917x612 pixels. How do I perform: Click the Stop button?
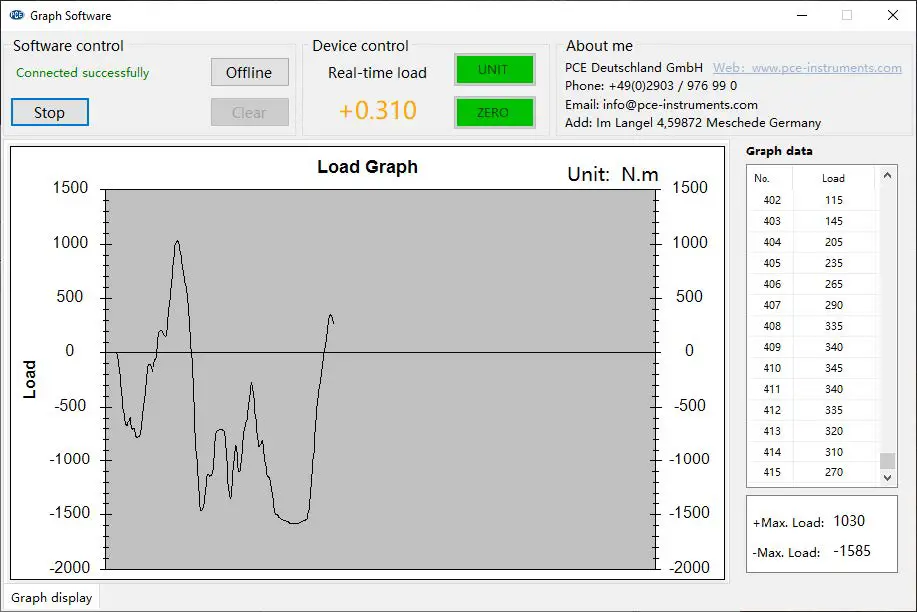50,112
